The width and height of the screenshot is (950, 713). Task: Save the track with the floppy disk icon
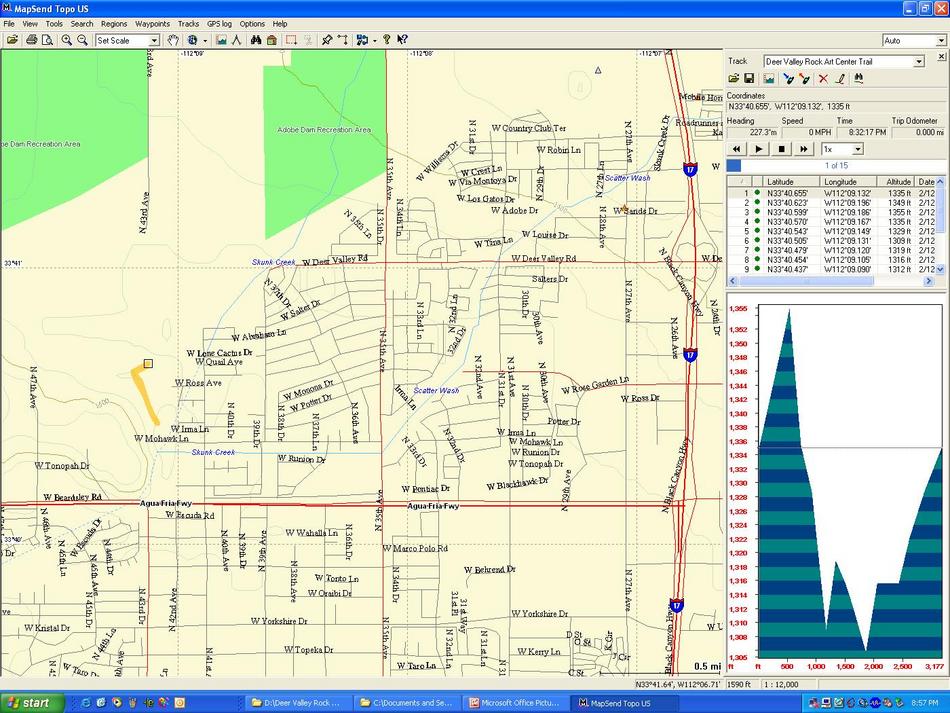(x=749, y=78)
